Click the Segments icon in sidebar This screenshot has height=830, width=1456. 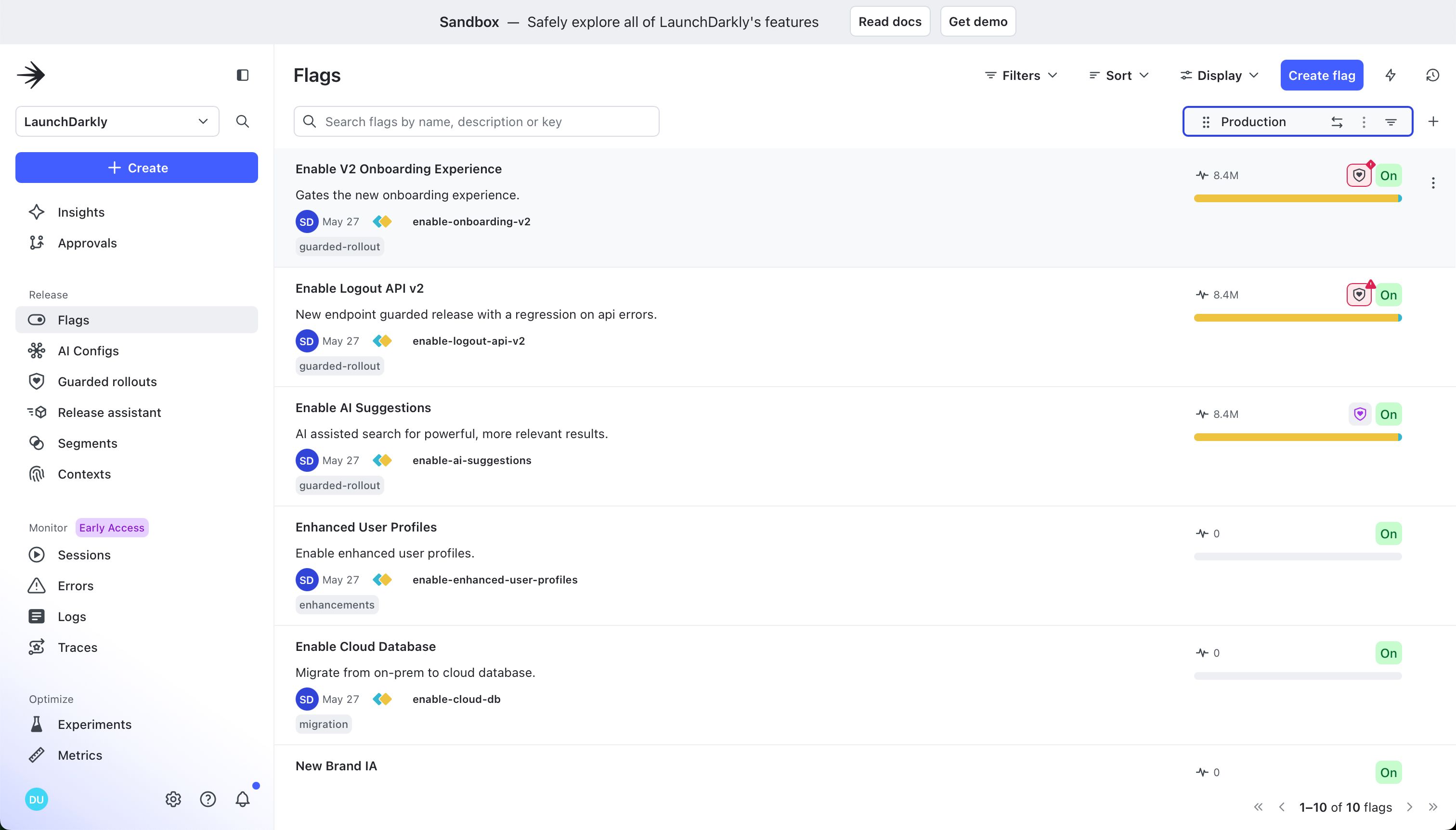click(x=37, y=443)
